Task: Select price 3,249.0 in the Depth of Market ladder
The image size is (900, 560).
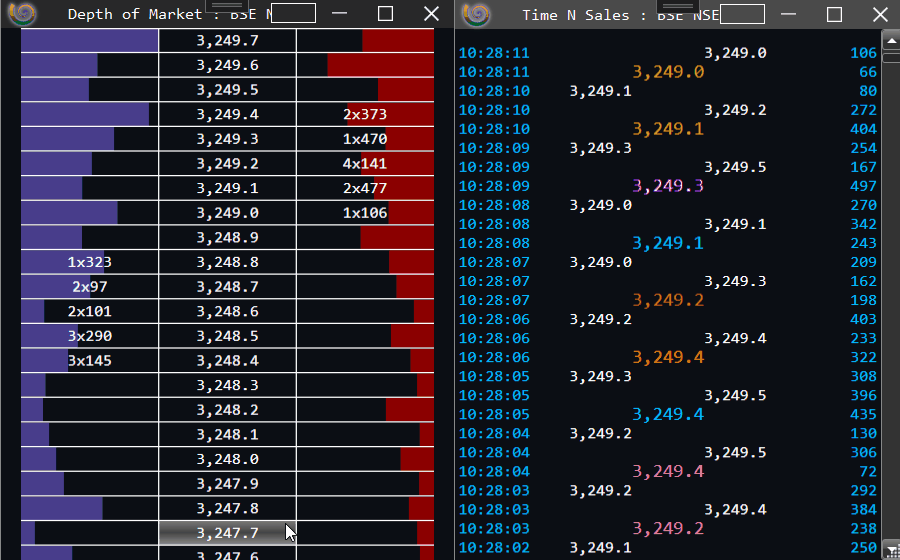Action: click(x=227, y=213)
